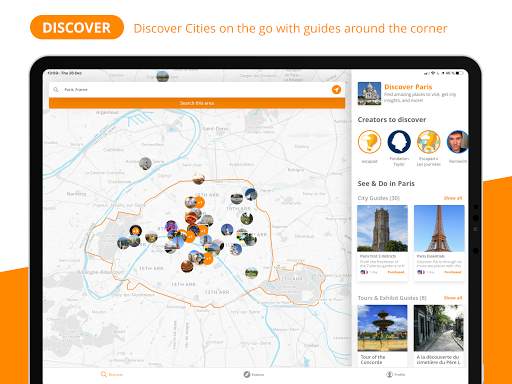The height and width of the screenshot is (384, 512).
Task: Select the colorful globe creator avatar
Action: [429, 142]
